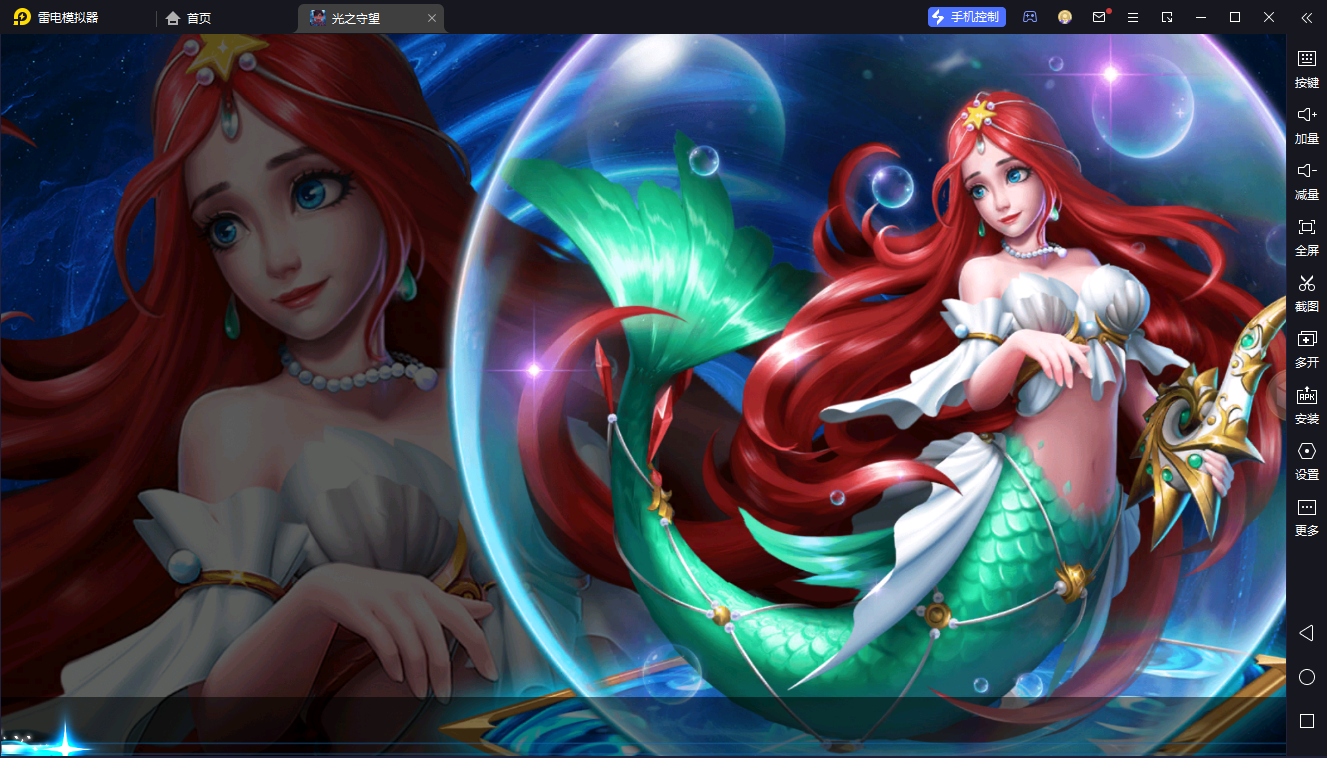Enter 全屏 fullscreen mode
Viewport: 1327px width, 758px height.
[1306, 237]
